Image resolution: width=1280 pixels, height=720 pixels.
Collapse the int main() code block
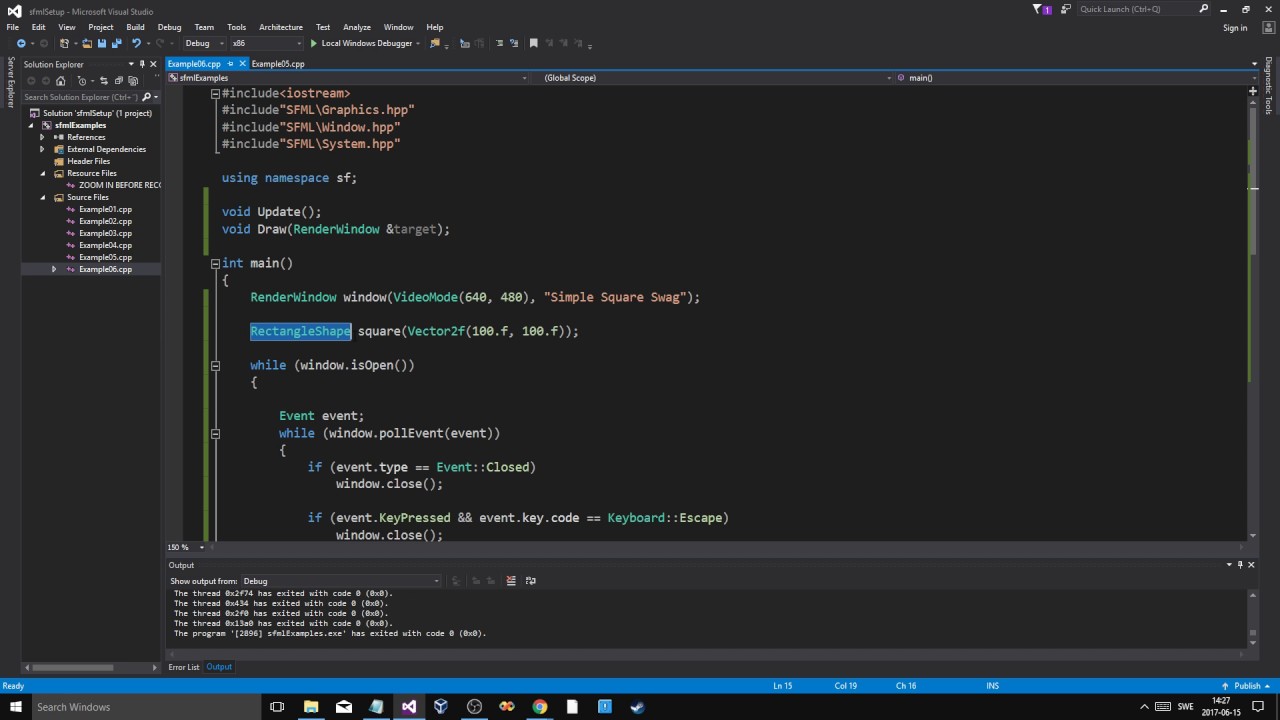point(215,264)
